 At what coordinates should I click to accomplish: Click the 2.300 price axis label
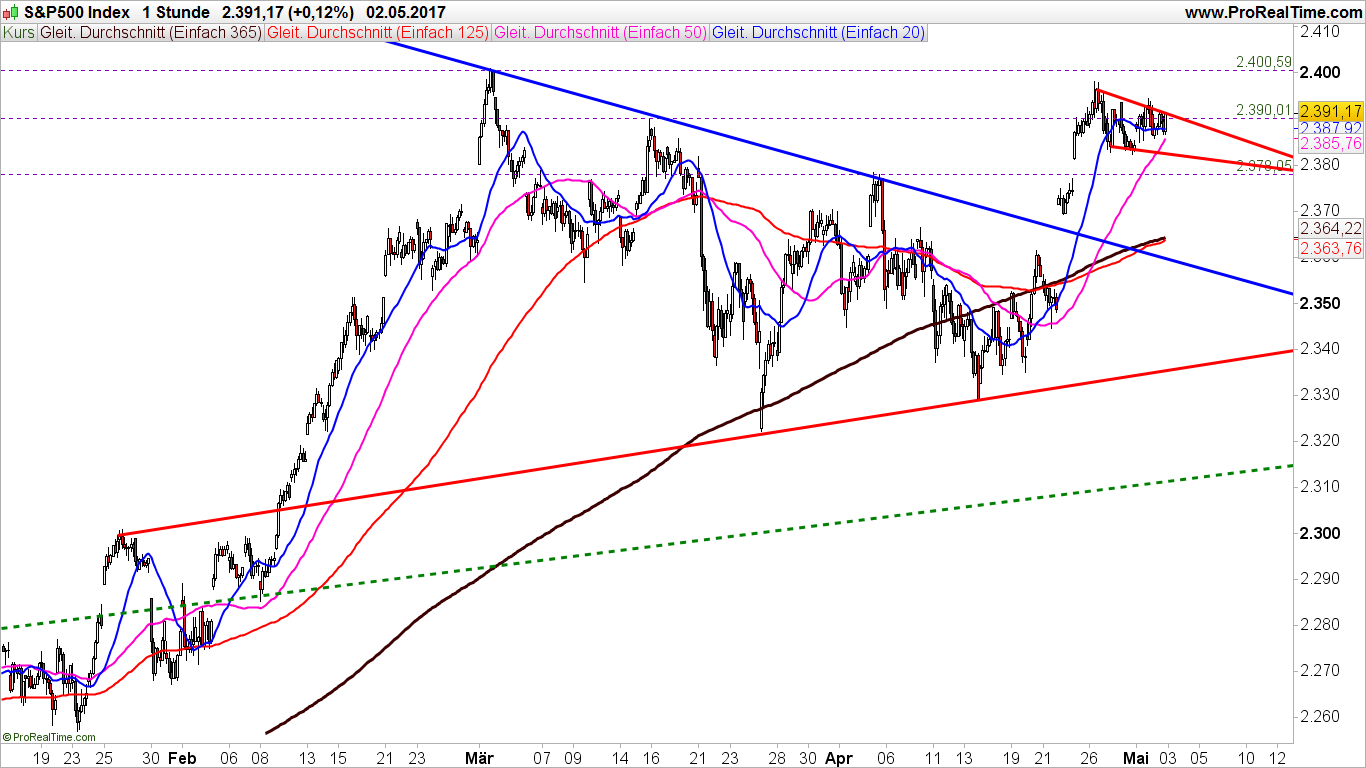pos(1320,532)
